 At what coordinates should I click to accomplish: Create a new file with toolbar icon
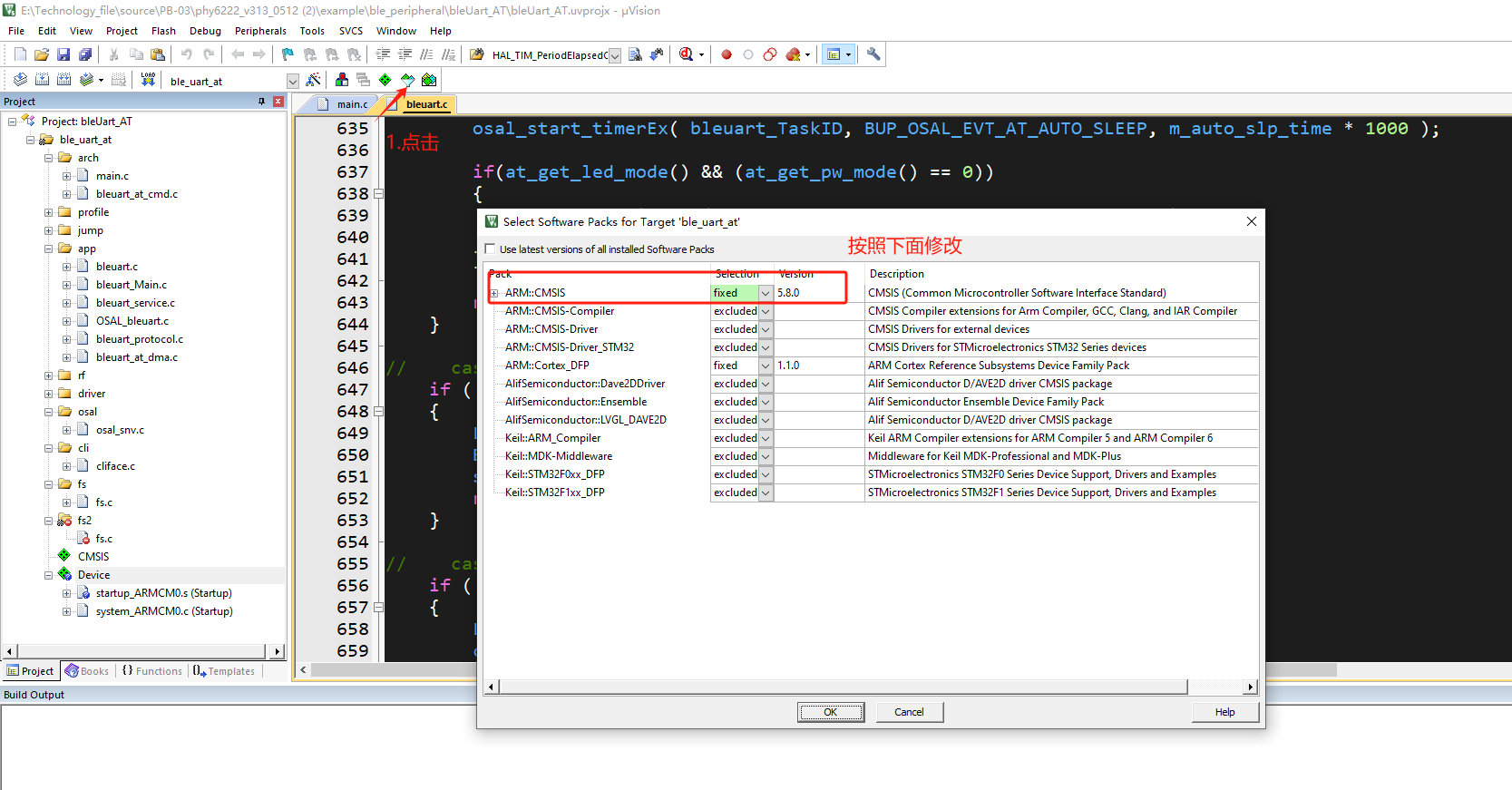pyautogui.click(x=20, y=54)
